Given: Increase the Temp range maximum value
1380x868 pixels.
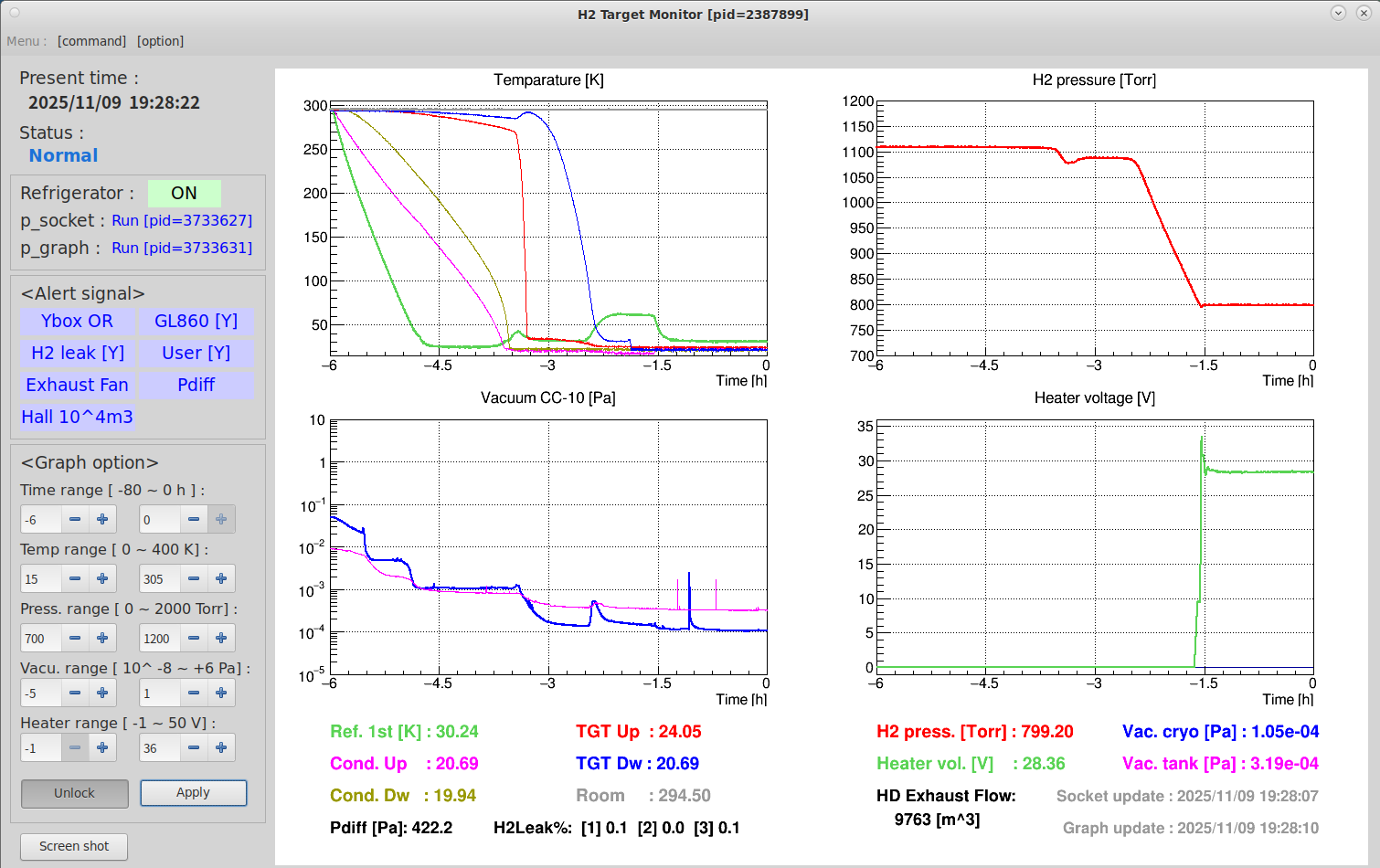Looking at the screenshot, I should [221, 578].
